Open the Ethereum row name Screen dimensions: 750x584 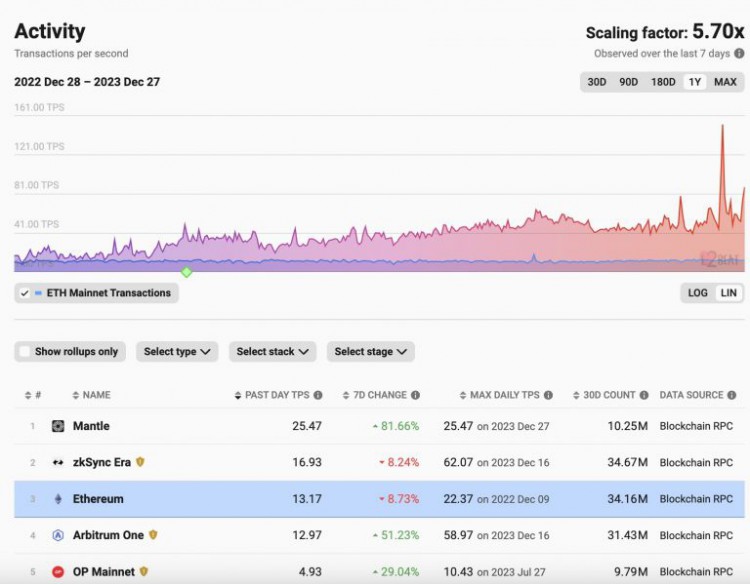(x=98, y=499)
